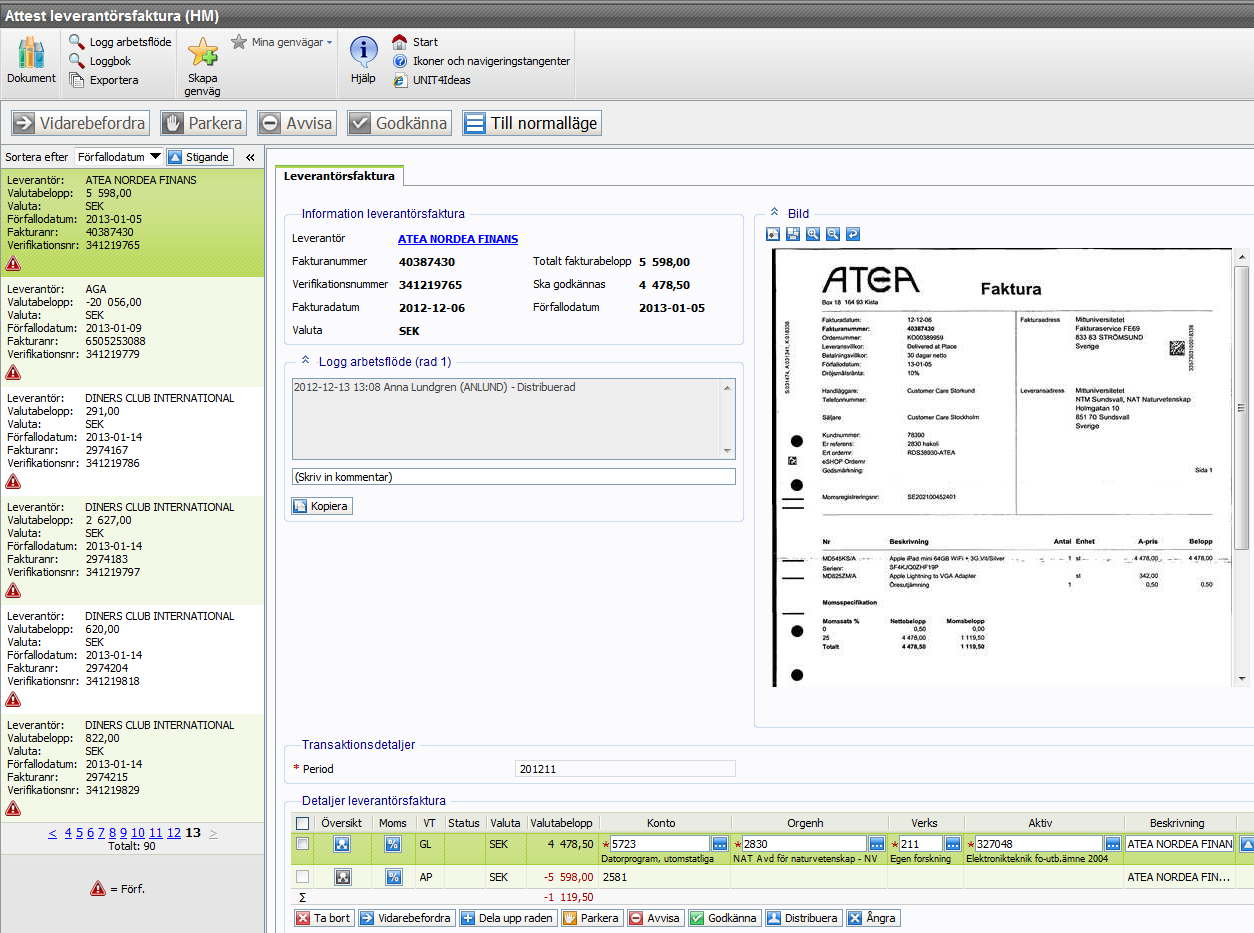This screenshot has width=1254, height=933.
Task: Open the Loggbok tool
Action: click(100, 61)
